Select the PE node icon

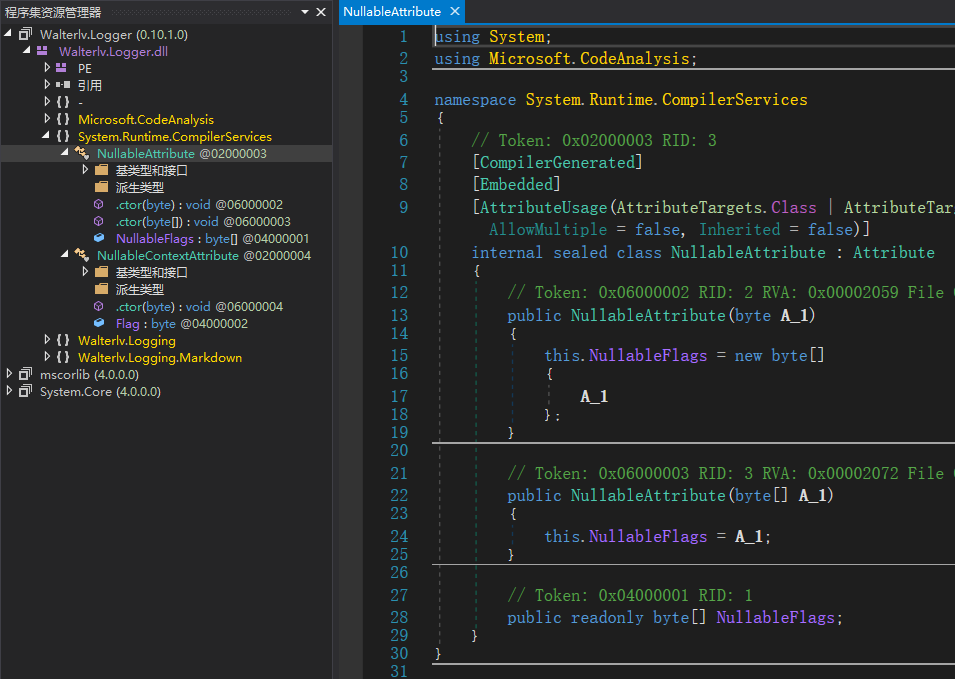pyautogui.click(x=61, y=68)
